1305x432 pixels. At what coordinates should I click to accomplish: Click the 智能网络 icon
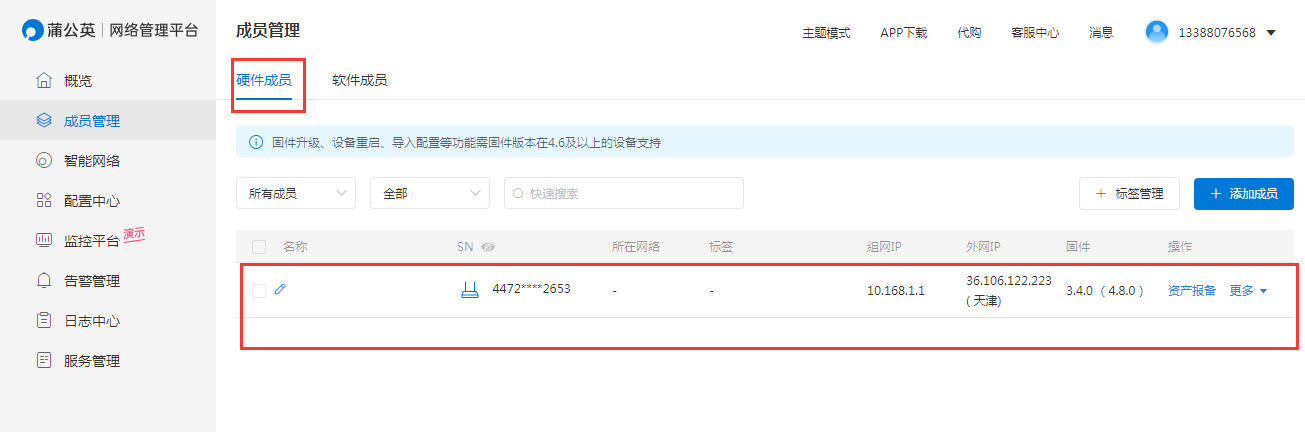pos(43,160)
